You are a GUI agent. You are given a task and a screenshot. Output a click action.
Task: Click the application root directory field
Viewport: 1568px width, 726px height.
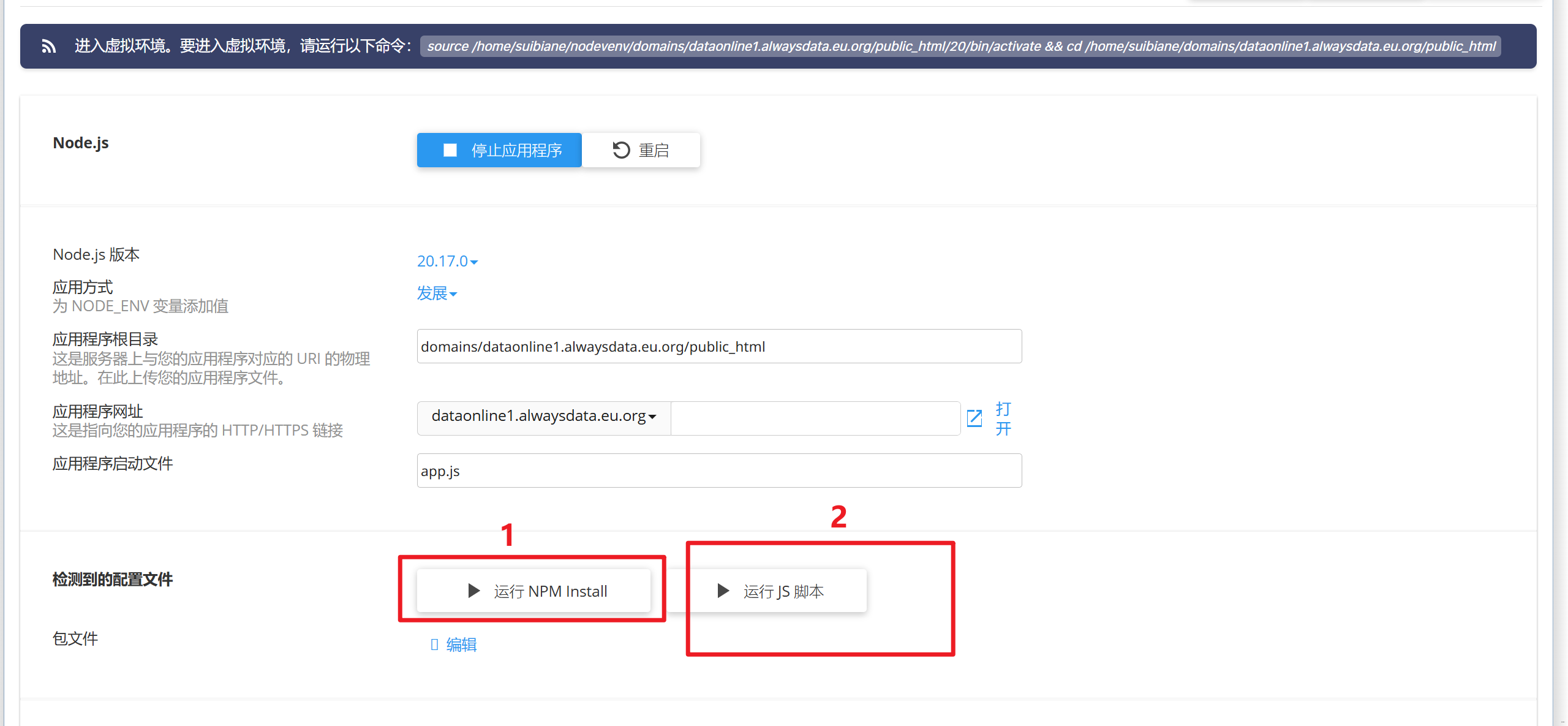pos(719,347)
